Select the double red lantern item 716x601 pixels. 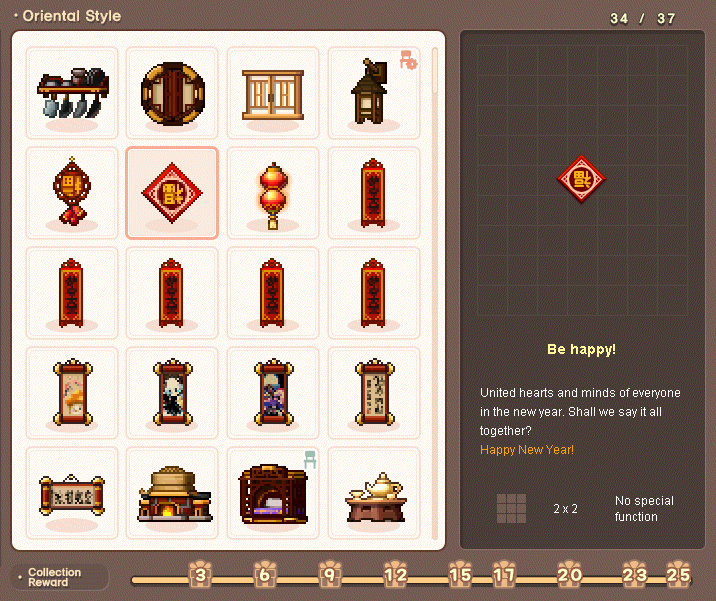pos(273,192)
